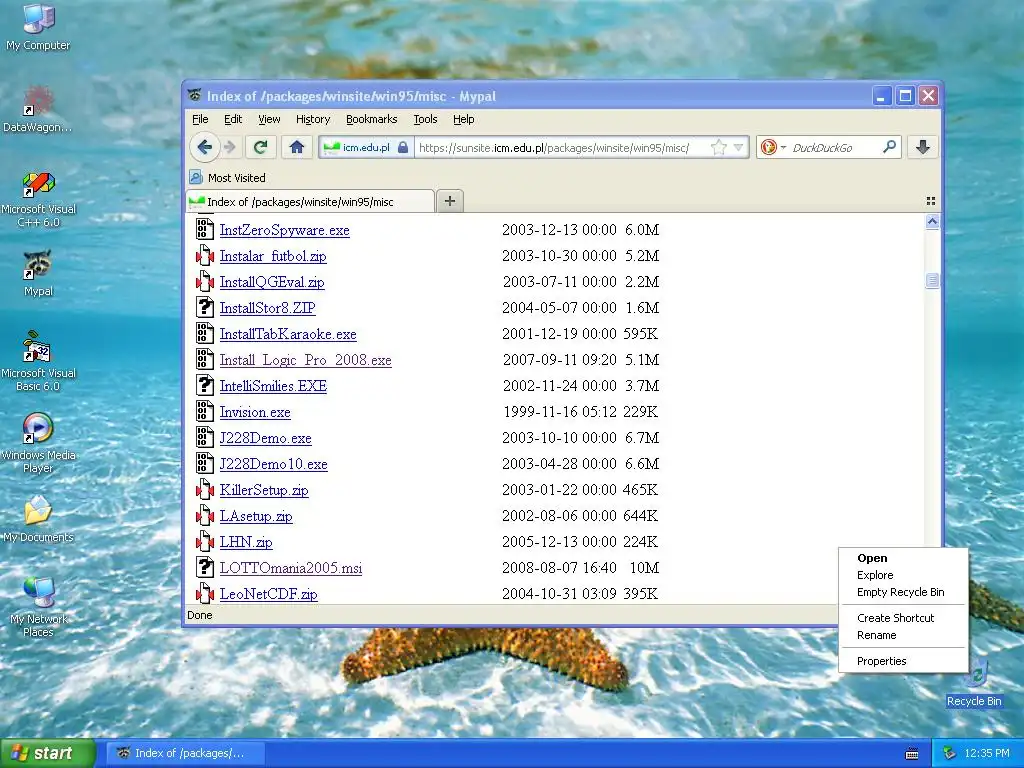Open the J228Demo10.exe link
The width and height of the screenshot is (1024, 768).
point(273,464)
